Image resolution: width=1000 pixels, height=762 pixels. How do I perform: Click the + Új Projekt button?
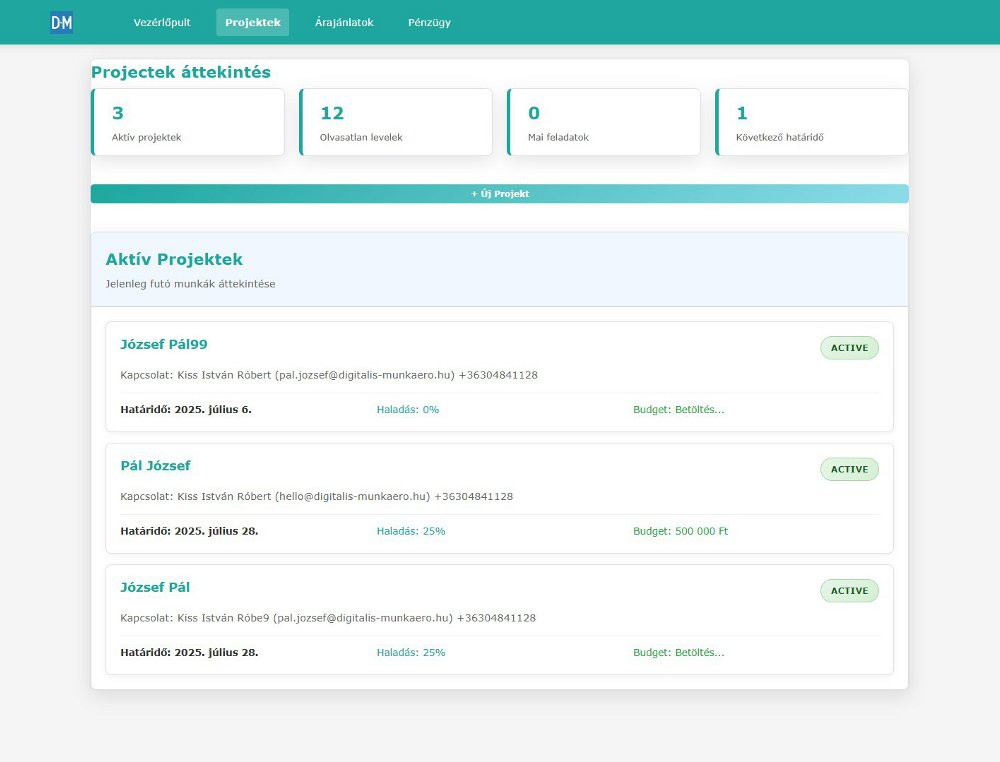point(499,194)
